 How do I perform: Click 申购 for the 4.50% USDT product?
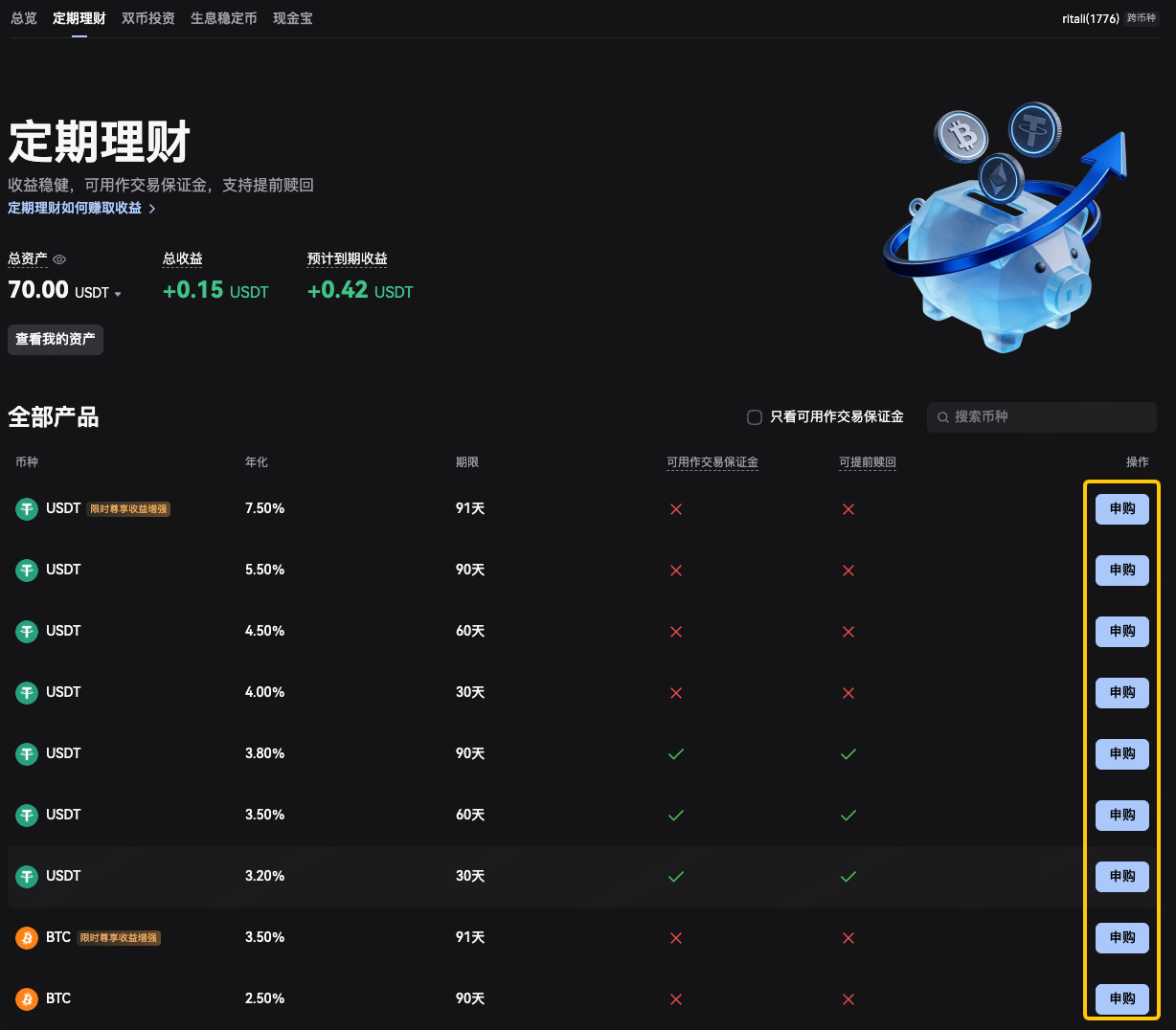(1122, 632)
